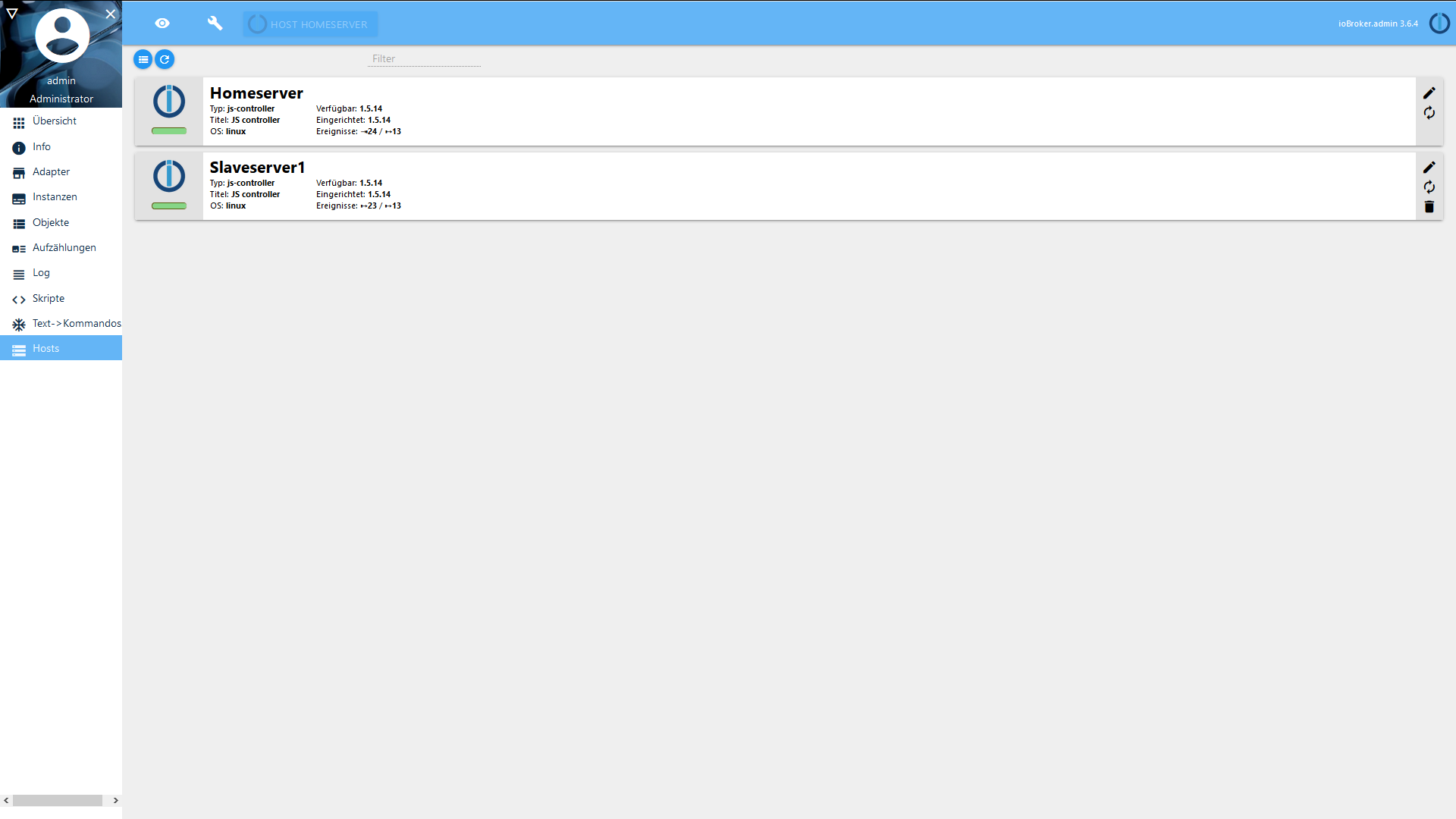Close the sidebar using the X
Screen dimensions: 1456x819
point(111,14)
